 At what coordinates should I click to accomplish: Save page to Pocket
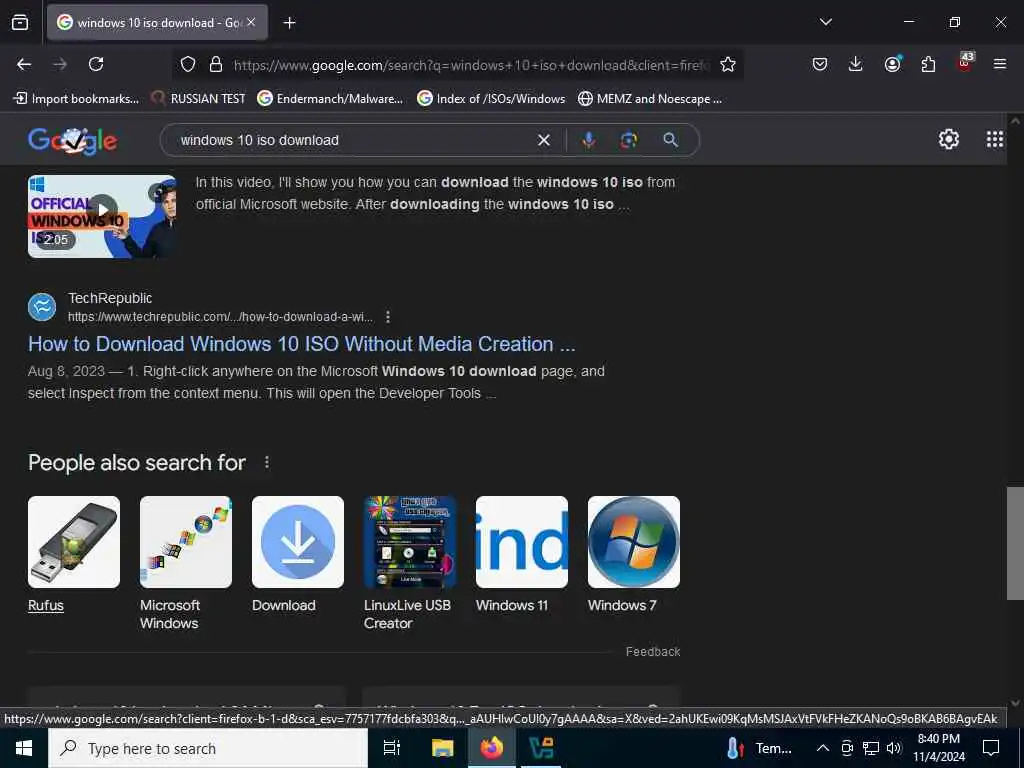point(820,64)
